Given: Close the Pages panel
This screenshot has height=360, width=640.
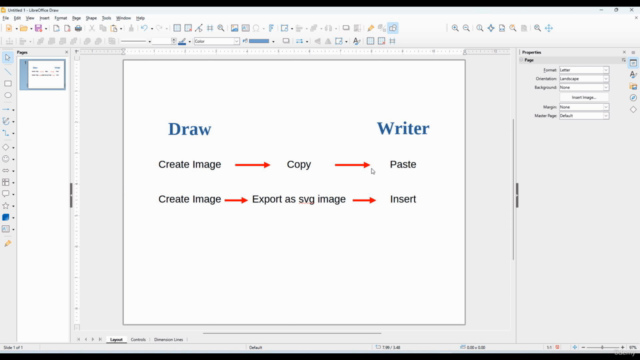Looking at the screenshot, I should (67, 52).
